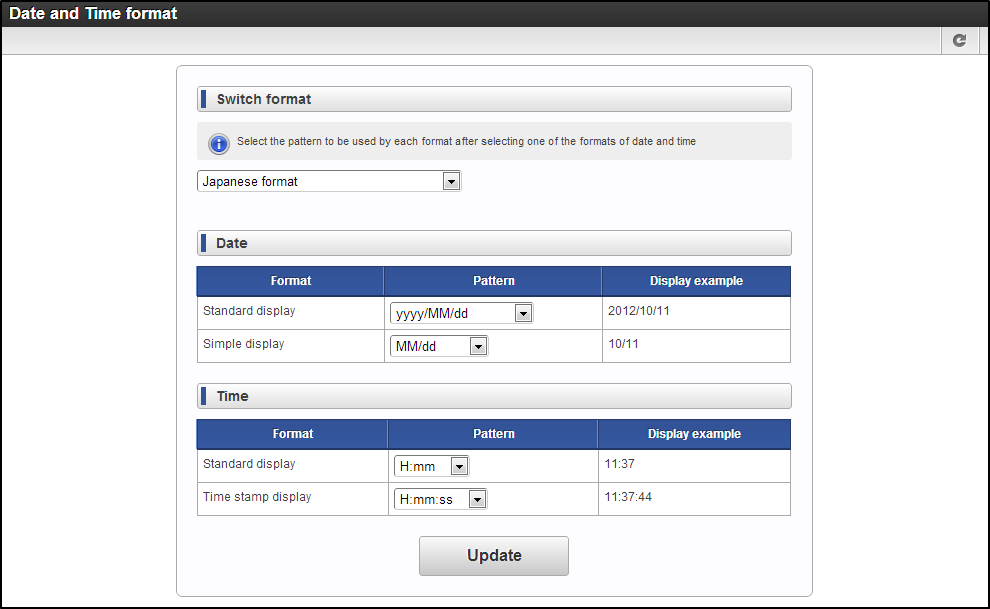Click Display example header in Date table
Viewport: 990px width, 609px height.
[696, 281]
